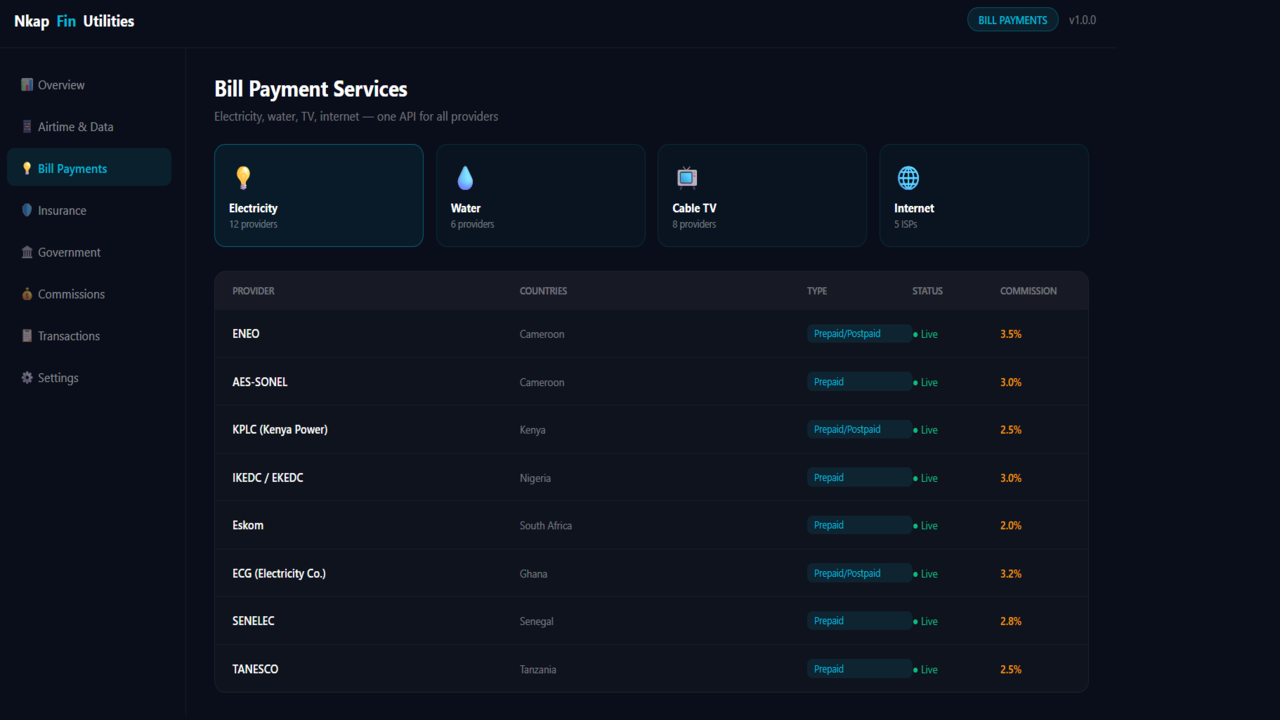Click the Airtime & Data phone icon

(x=27, y=127)
